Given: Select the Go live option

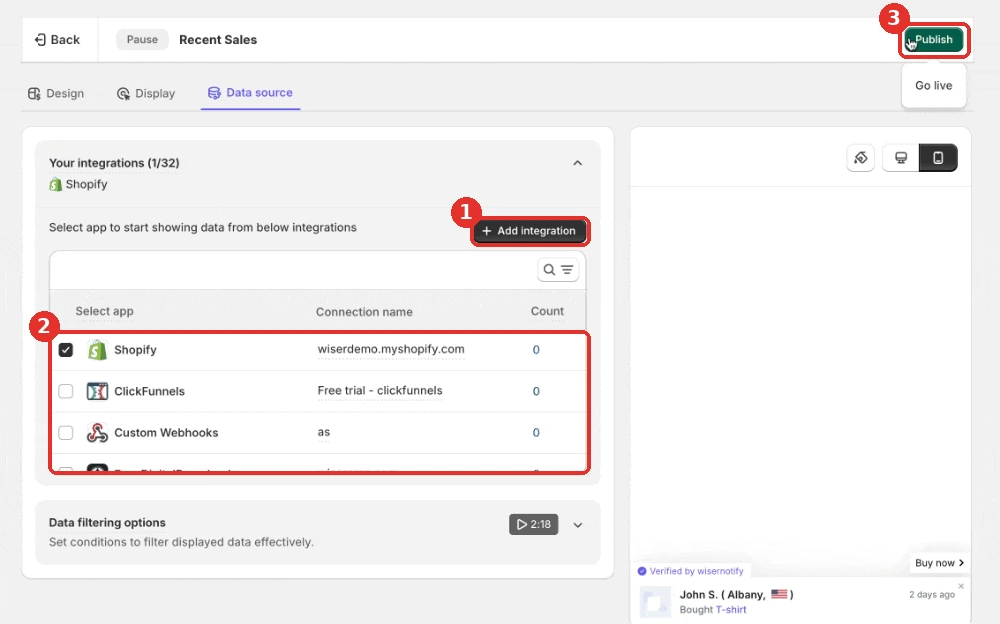Looking at the screenshot, I should 933,85.
